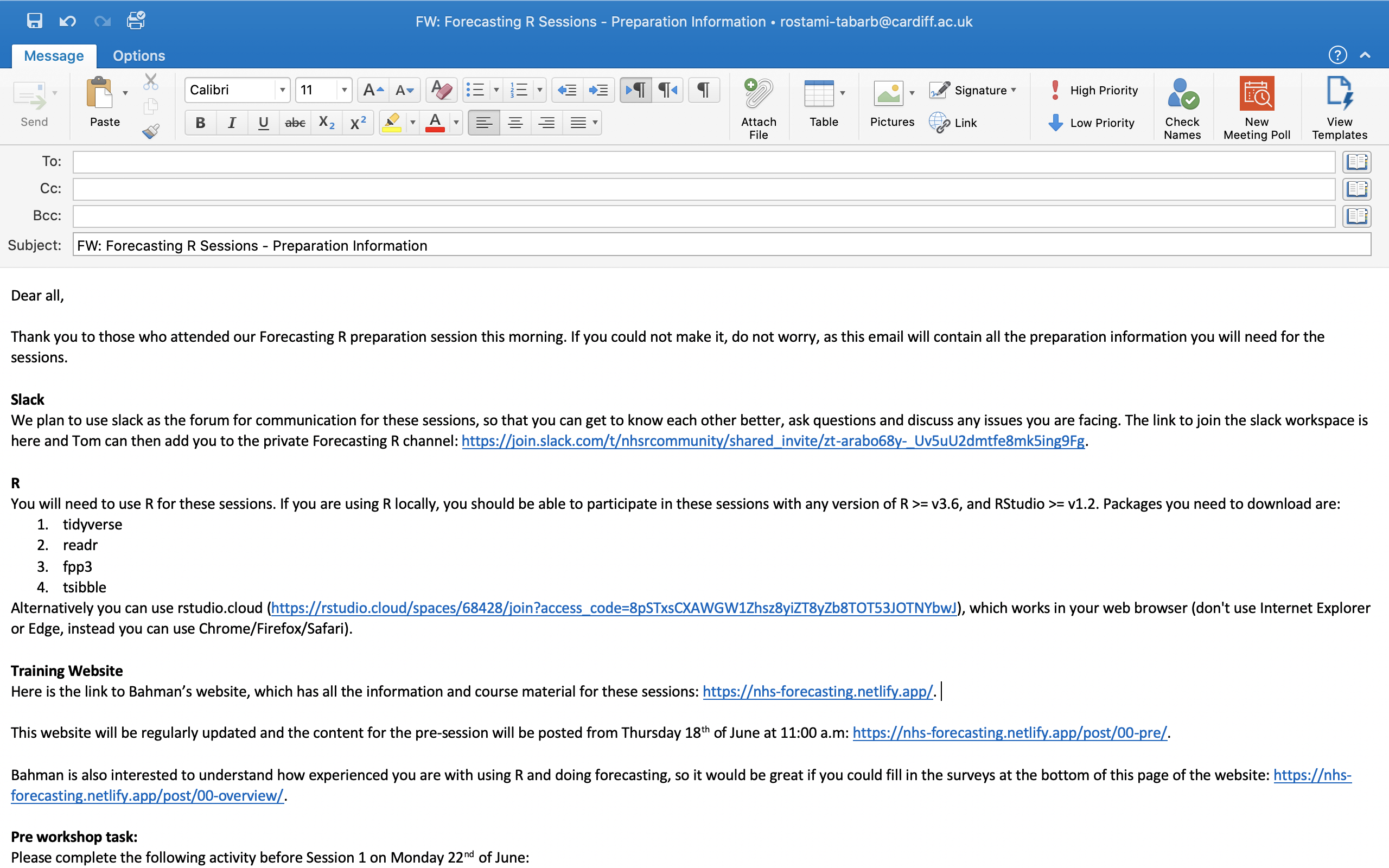Click the Format Painter brush icon
Screen dimensions: 1389x868
(150, 131)
